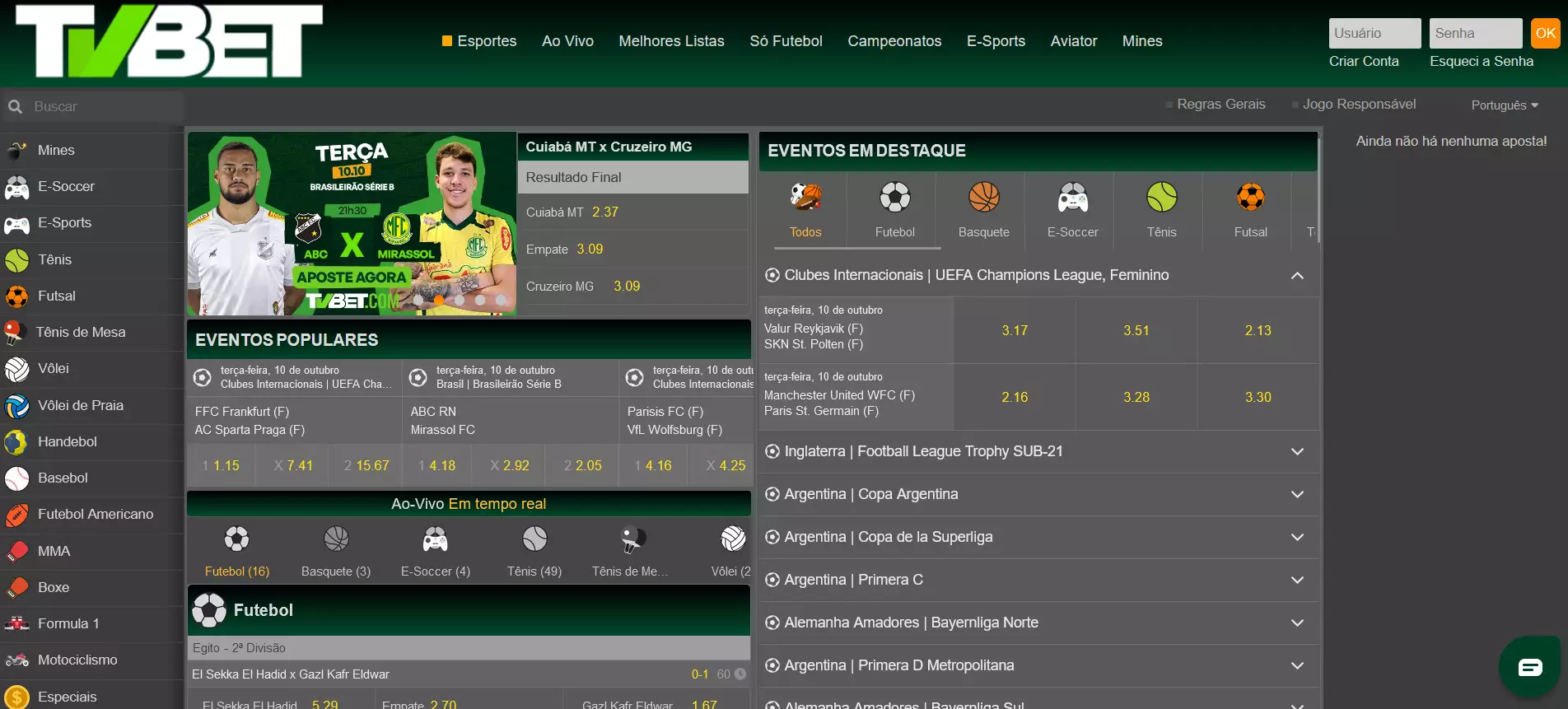Click Criar Conta link
Viewport: 1568px width, 709px height.
1364,62
